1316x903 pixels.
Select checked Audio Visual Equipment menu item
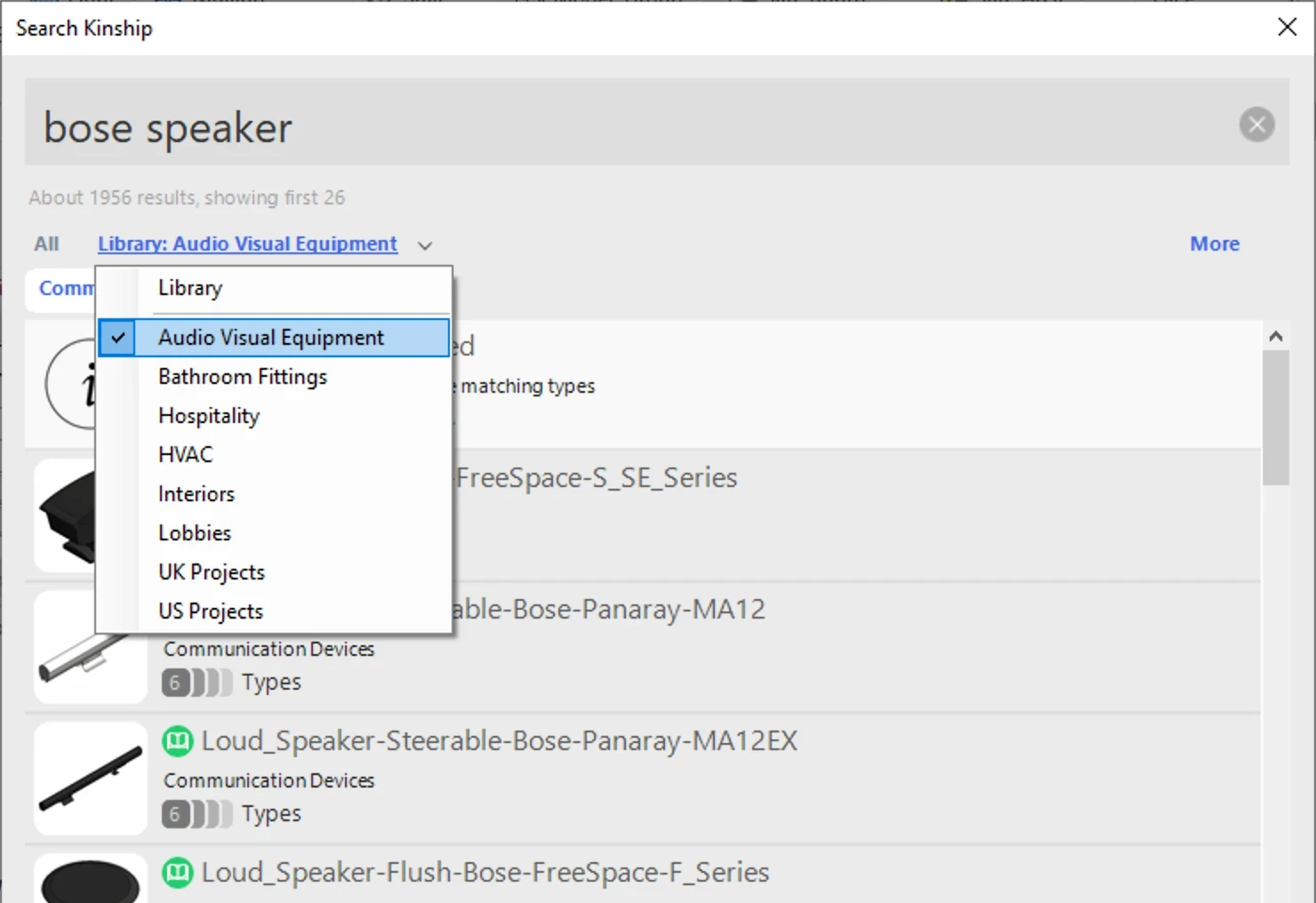coord(274,338)
